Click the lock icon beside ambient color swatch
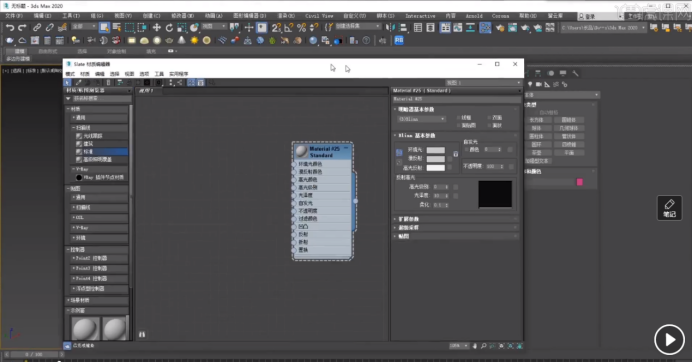 pyautogui.click(x=455, y=154)
